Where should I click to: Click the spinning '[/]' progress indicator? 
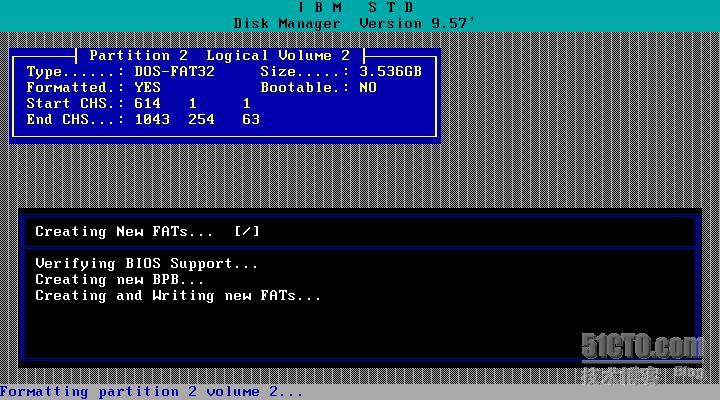coord(247,231)
